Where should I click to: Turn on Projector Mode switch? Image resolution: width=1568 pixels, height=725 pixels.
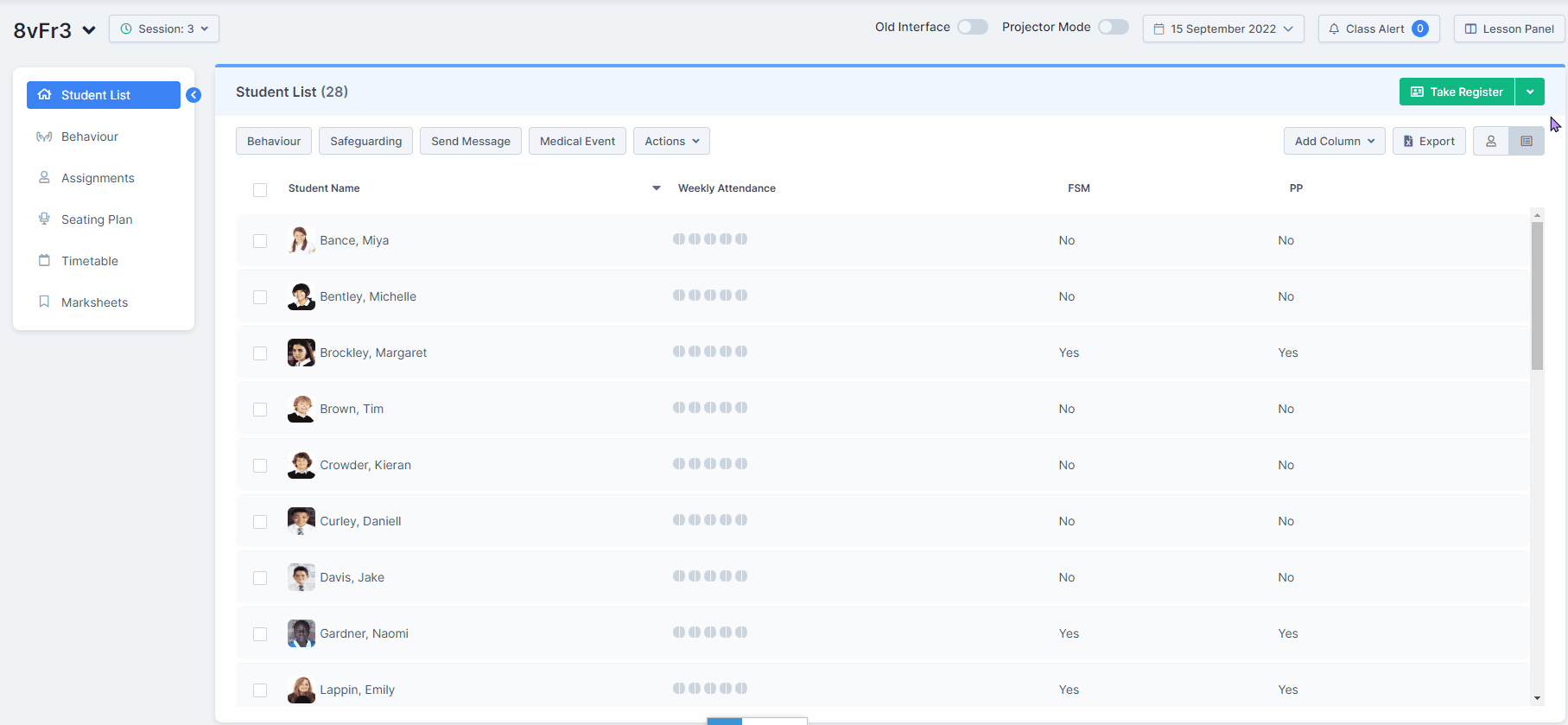(1113, 27)
